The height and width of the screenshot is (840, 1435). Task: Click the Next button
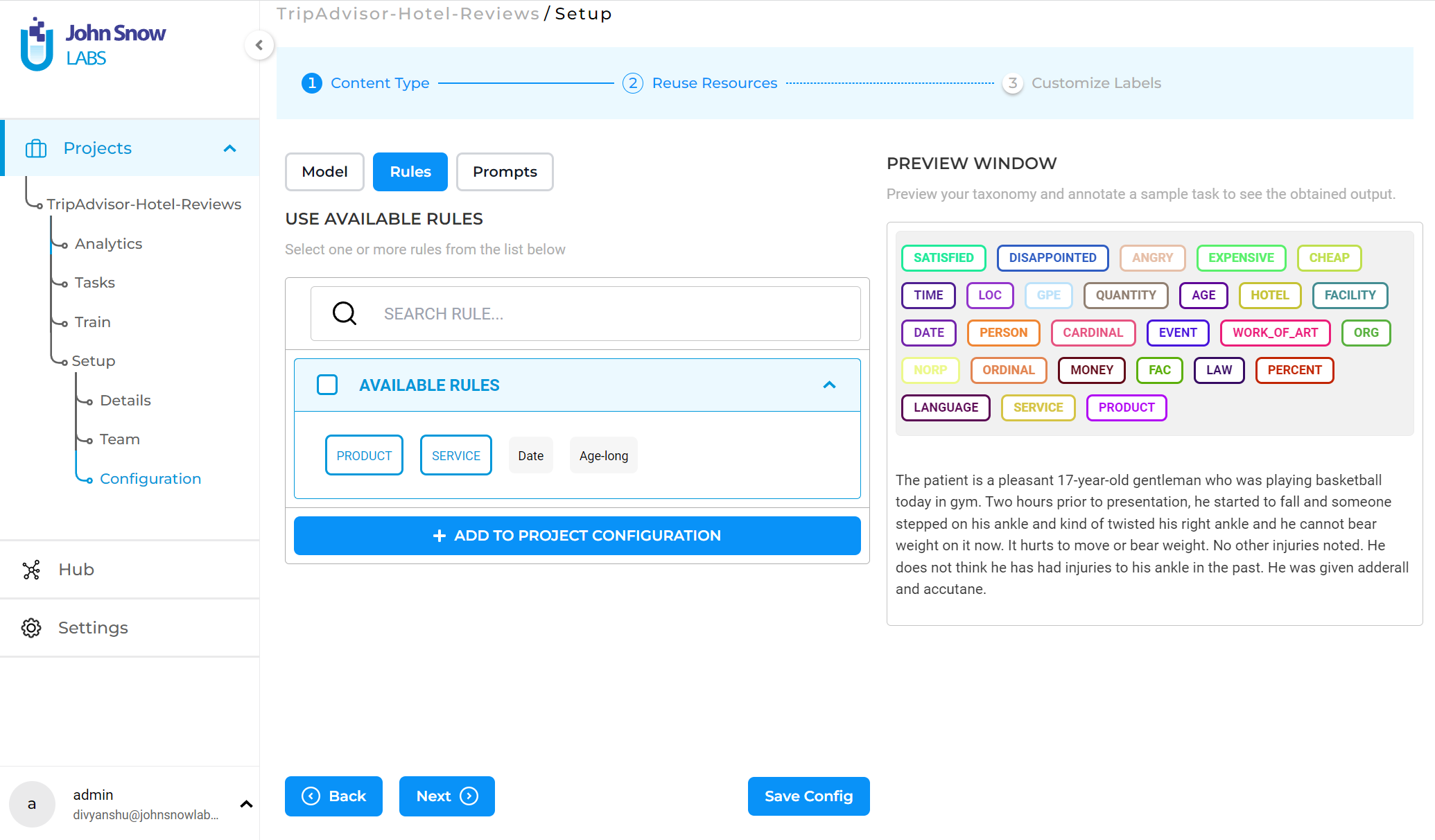tap(447, 796)
